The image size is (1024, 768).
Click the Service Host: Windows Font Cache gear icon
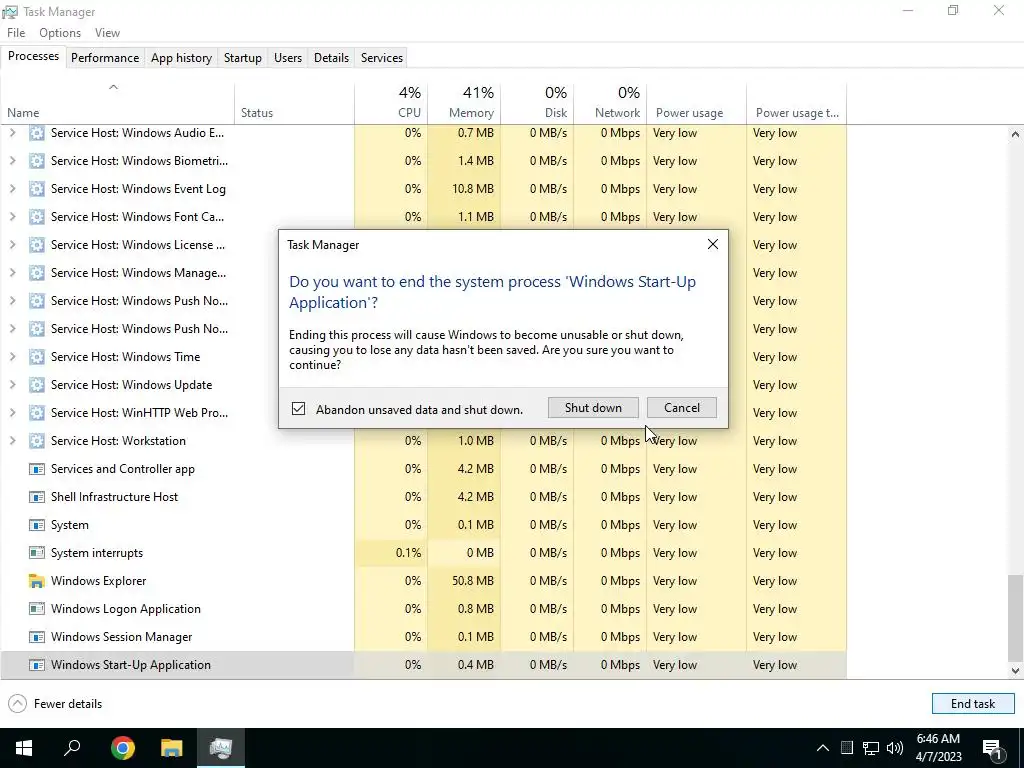pyautogui.click(x=37, y=217)
